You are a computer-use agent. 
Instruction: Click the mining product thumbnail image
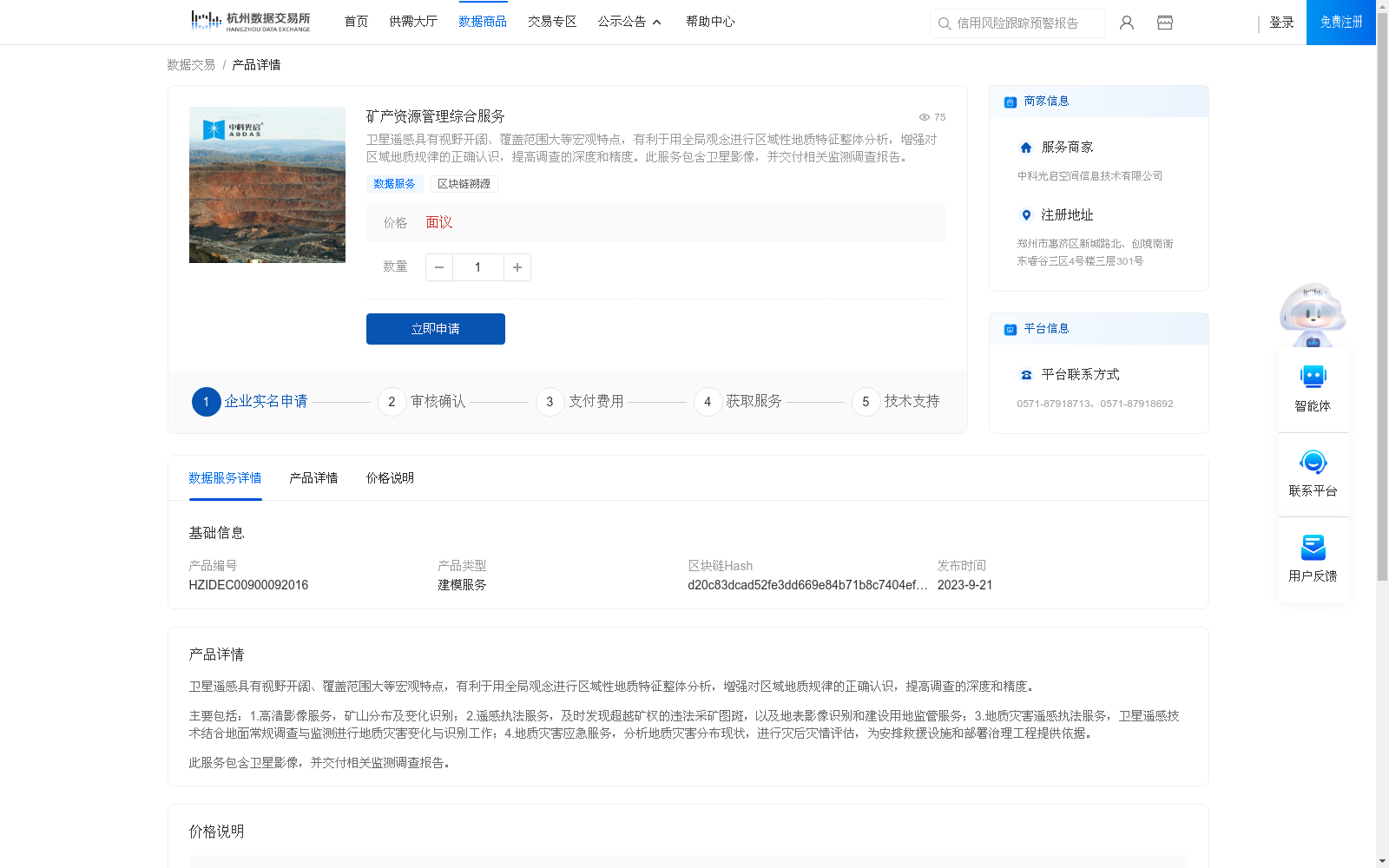[x=267, y=185]
